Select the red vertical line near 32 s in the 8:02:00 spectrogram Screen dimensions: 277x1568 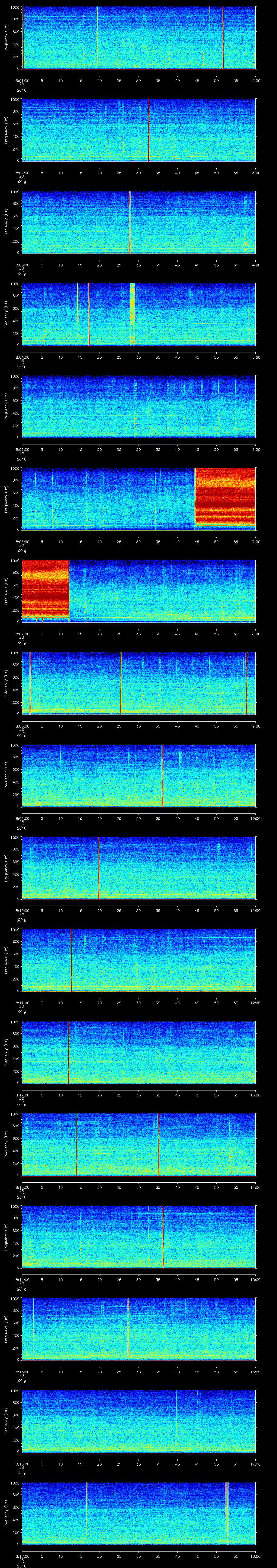coord(149,130)
